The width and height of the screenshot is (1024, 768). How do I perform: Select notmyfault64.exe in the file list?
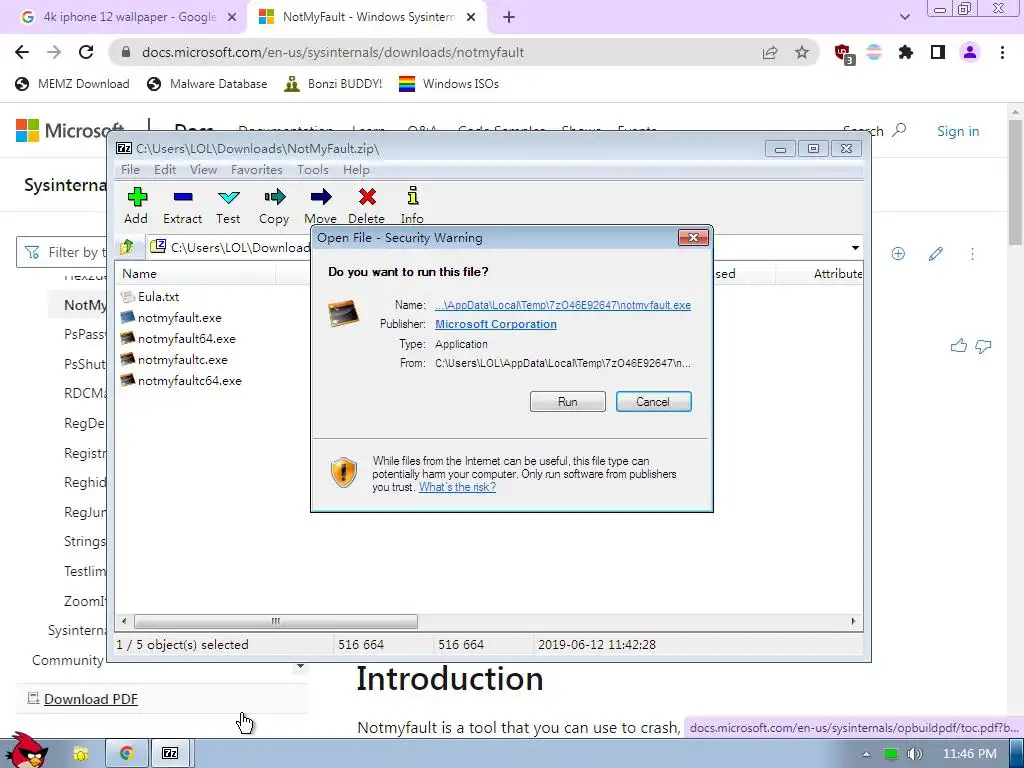click(186, 338)
